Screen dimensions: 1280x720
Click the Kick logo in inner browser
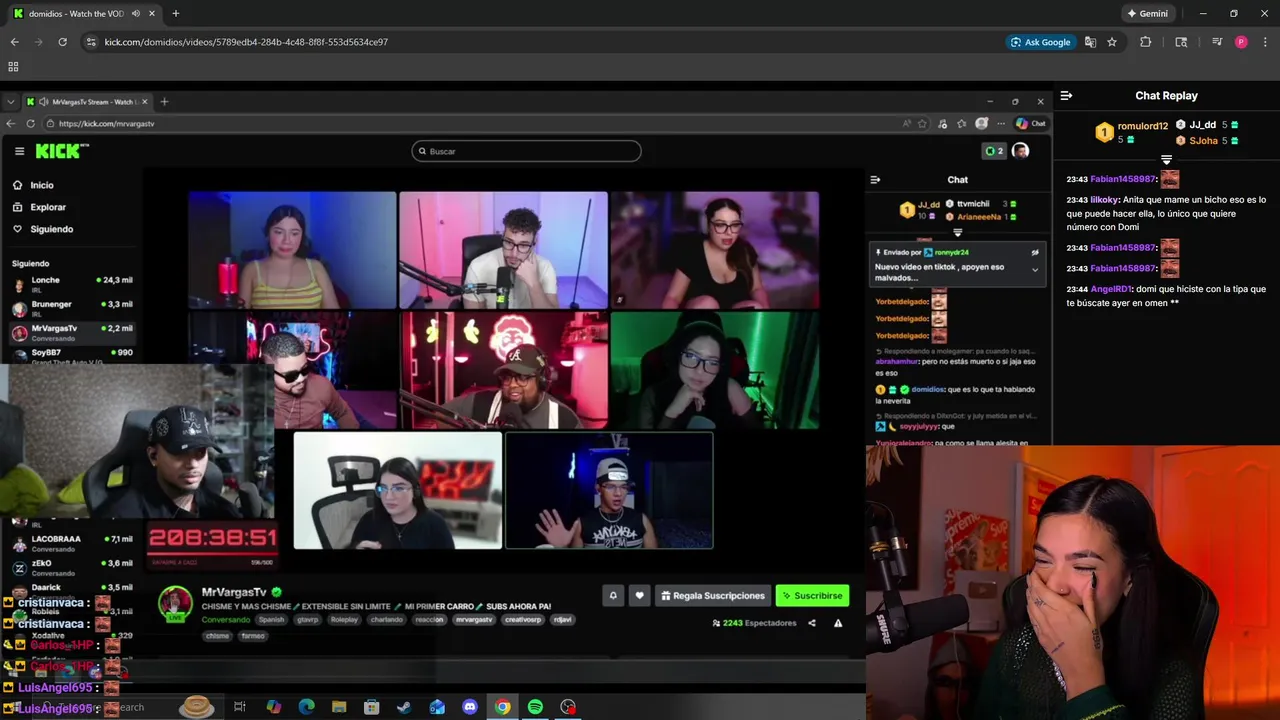[62, 151]
